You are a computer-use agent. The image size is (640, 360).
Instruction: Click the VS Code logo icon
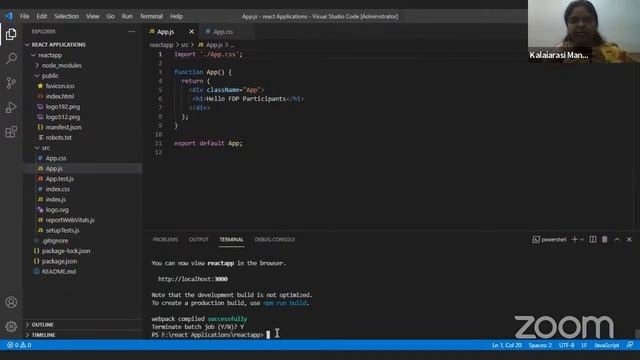[x=9, y=16]
